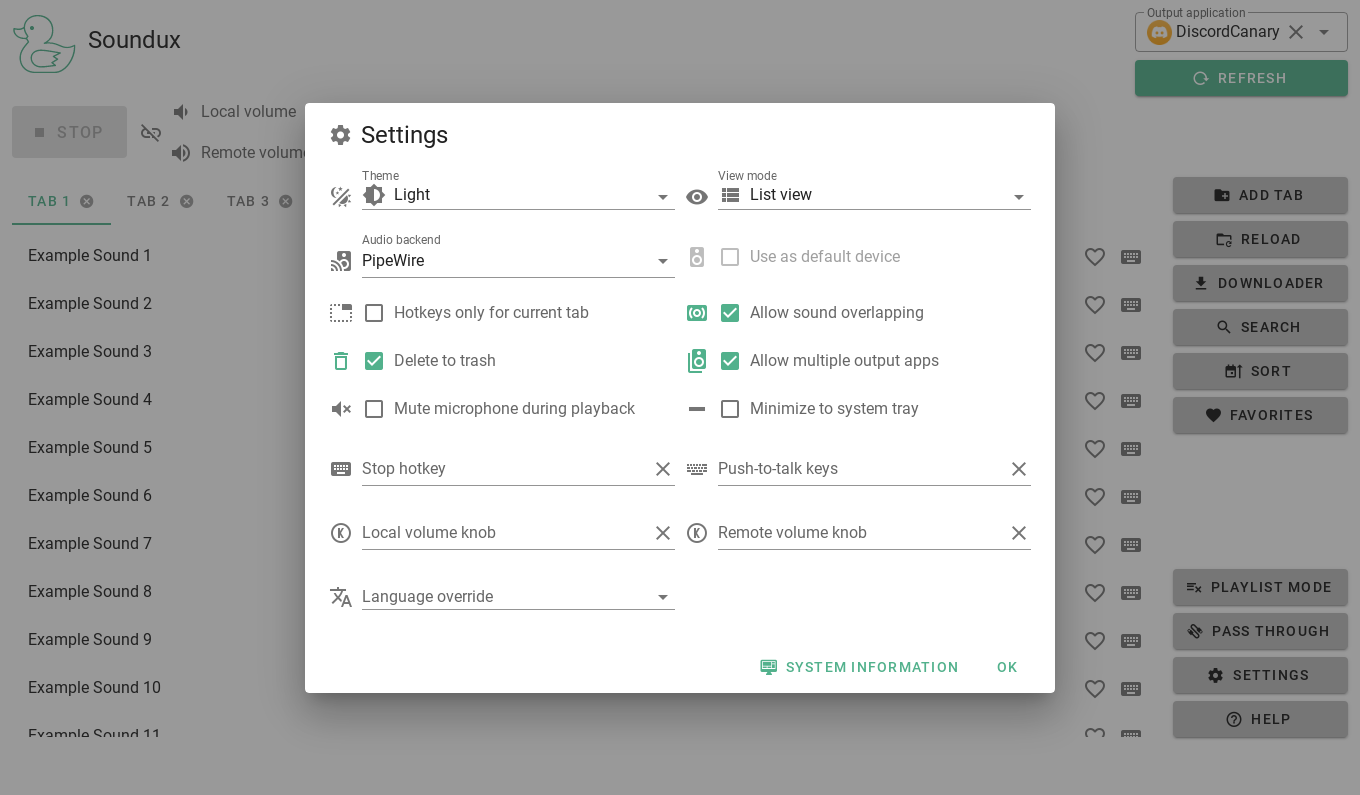Click the knob icon beside Remote volume knob

697,533
